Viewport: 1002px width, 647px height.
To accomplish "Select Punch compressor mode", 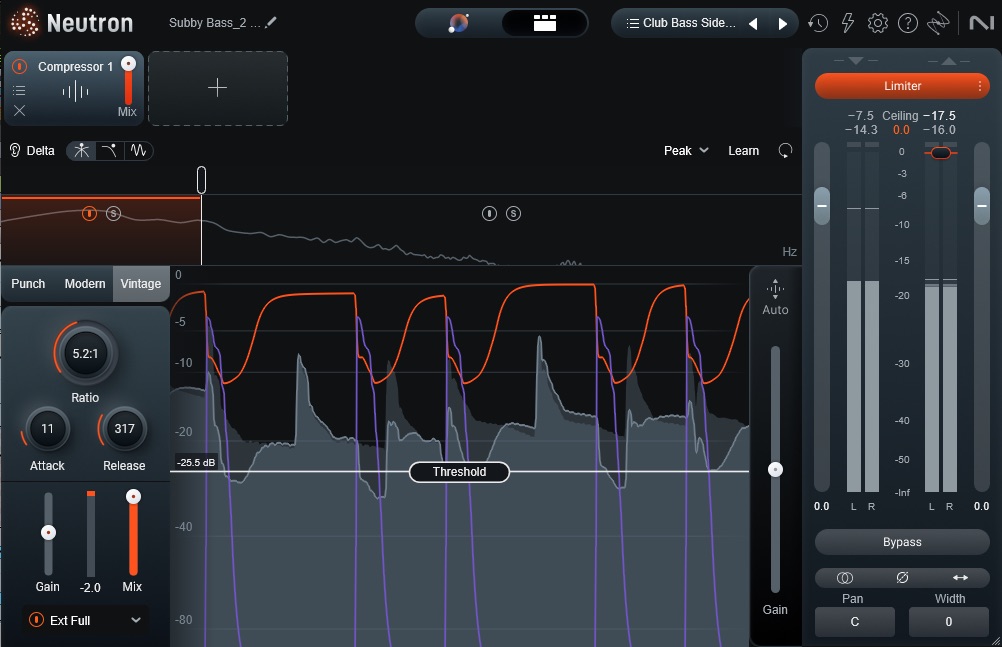I will click(28, 284).
